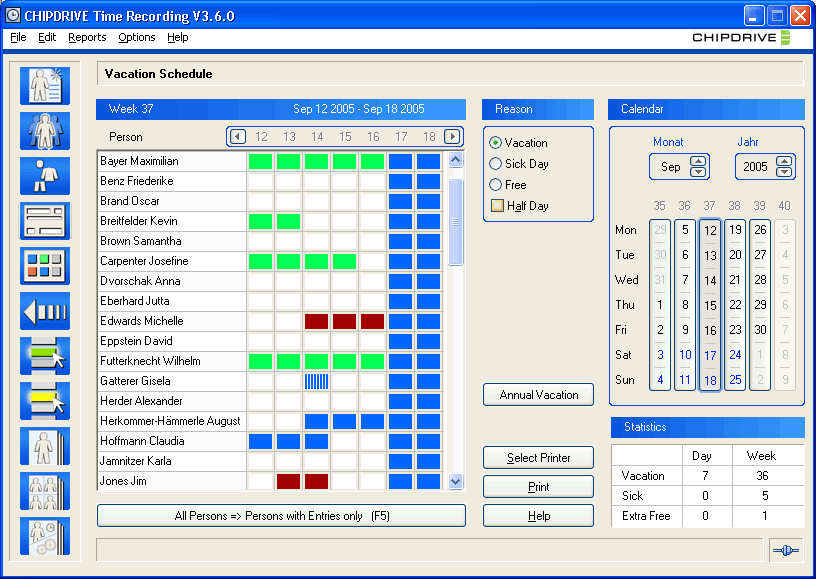Screen dimensions: 816x579
Task: Click the terminal settings icon in the sidebar
Action: coord(44,221)
